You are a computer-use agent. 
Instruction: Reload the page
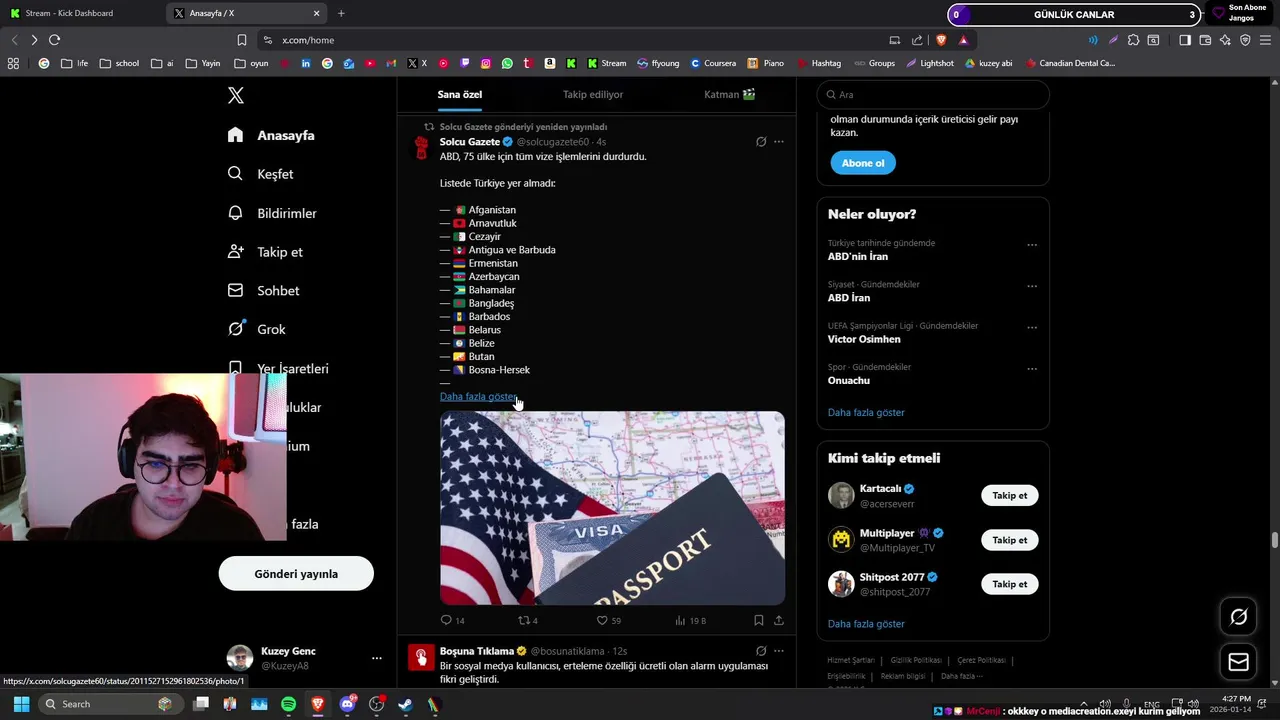pyautogui.click(x=55, y=40)
